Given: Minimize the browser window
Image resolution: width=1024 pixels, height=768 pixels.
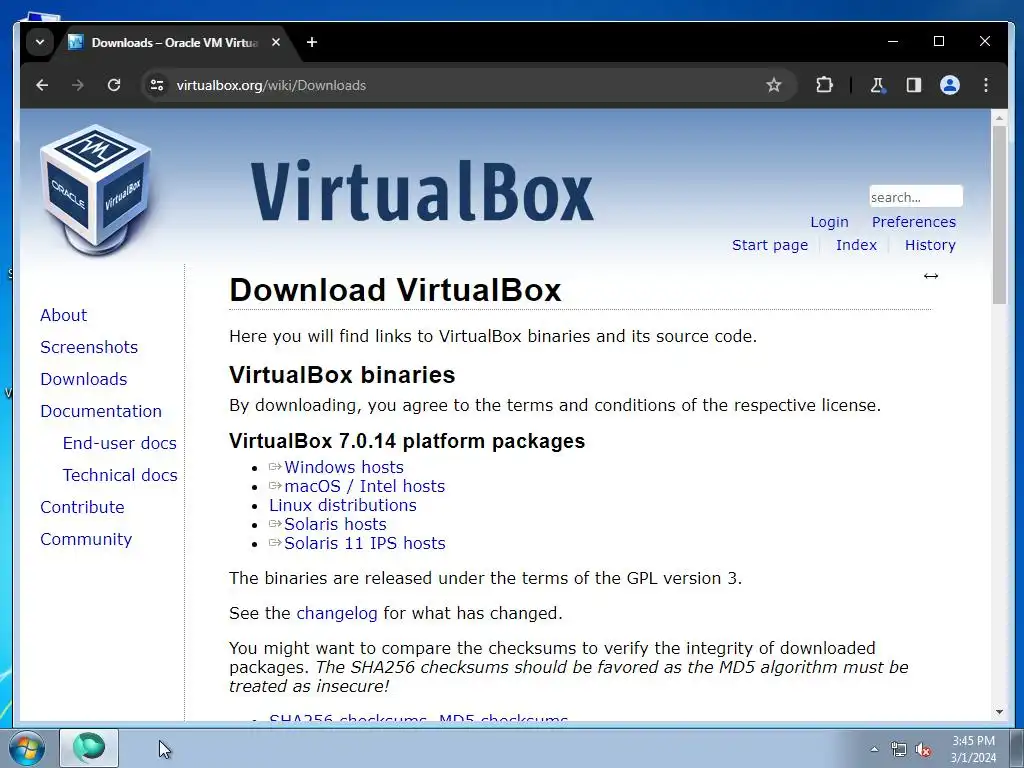Looking at the screenshot, I should 893,41.
